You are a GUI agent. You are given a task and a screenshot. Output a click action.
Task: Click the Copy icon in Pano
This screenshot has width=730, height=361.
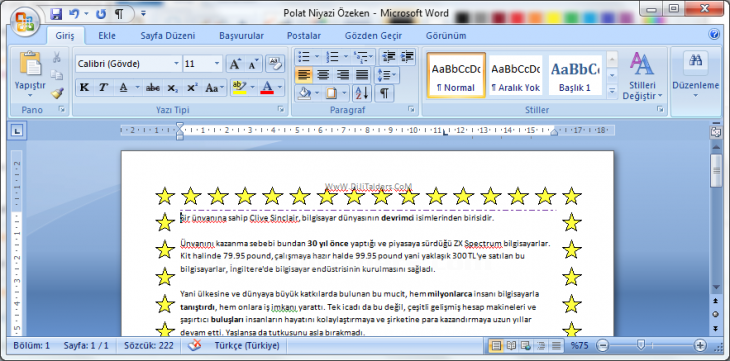[57, 75]
